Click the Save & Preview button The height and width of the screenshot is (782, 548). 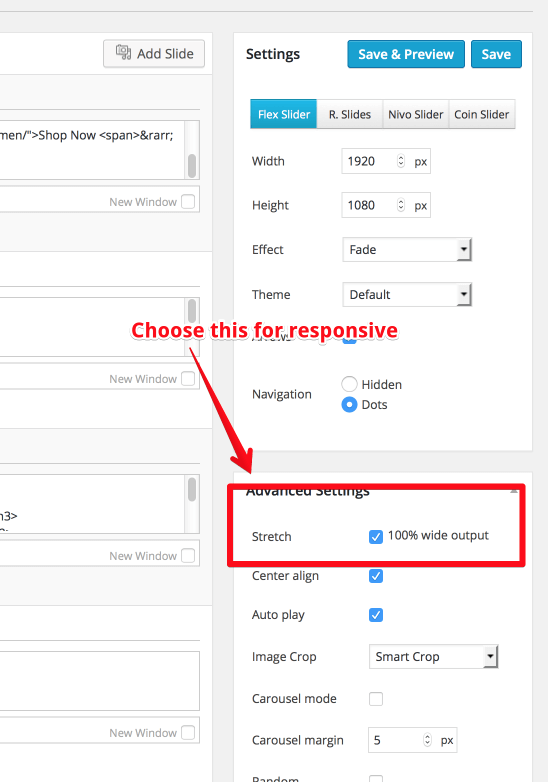click(x=406, y=54)
